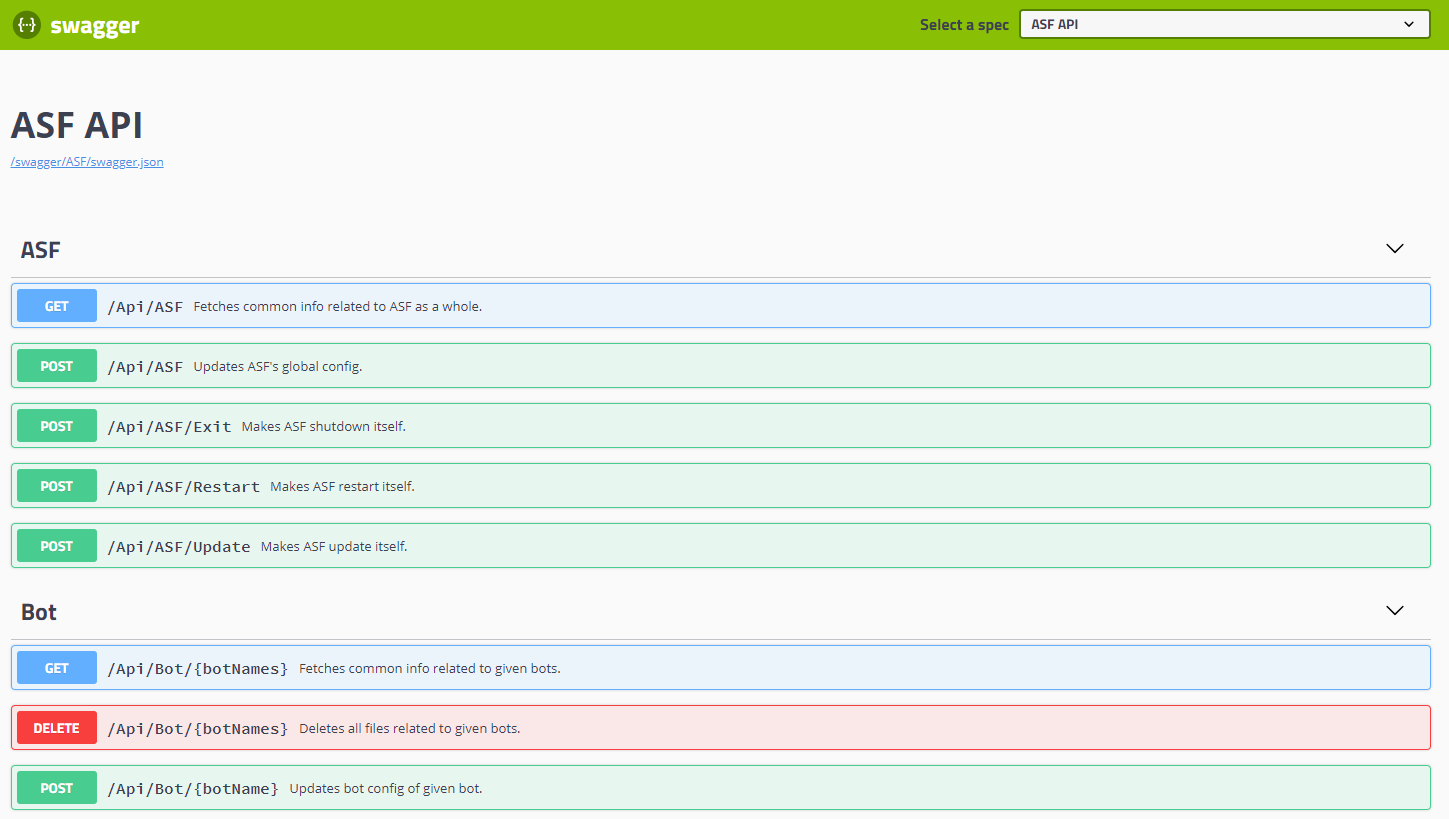Click 'Updates ASF's global config.' description
Viewport: 1449px width, 819px height.
point(278,367)
